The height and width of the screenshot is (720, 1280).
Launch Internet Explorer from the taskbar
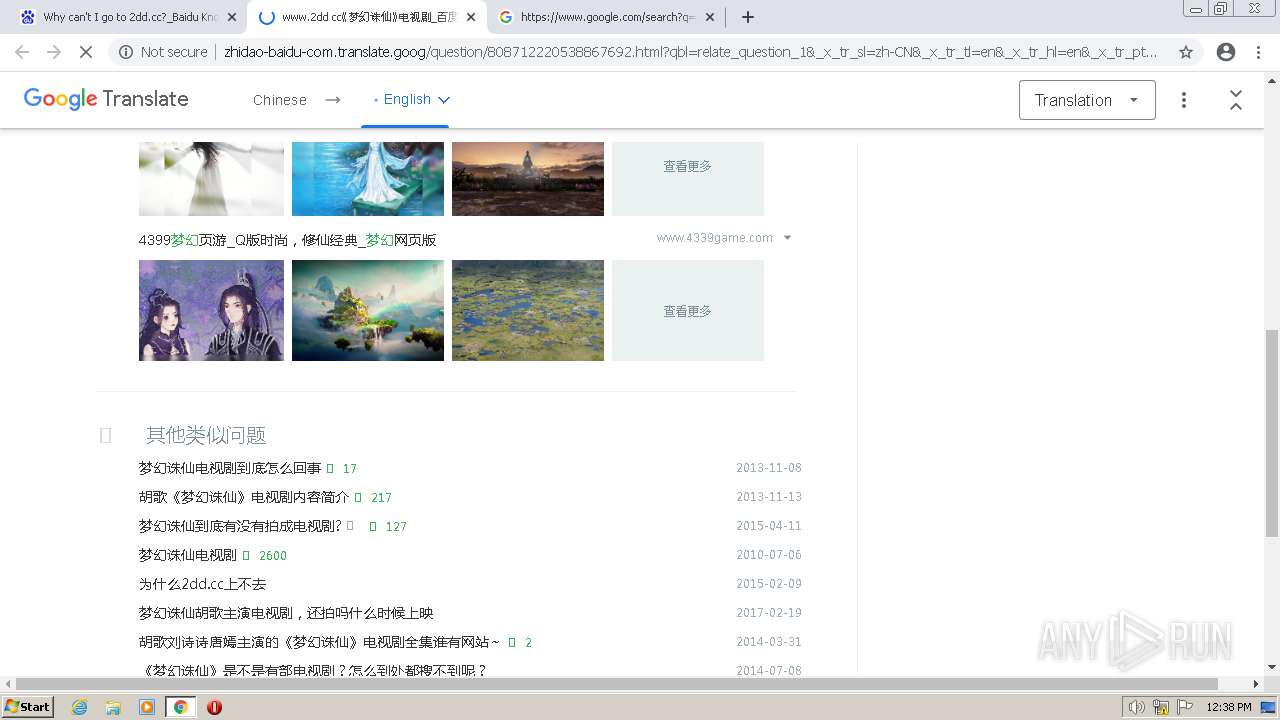click(80, 707)
